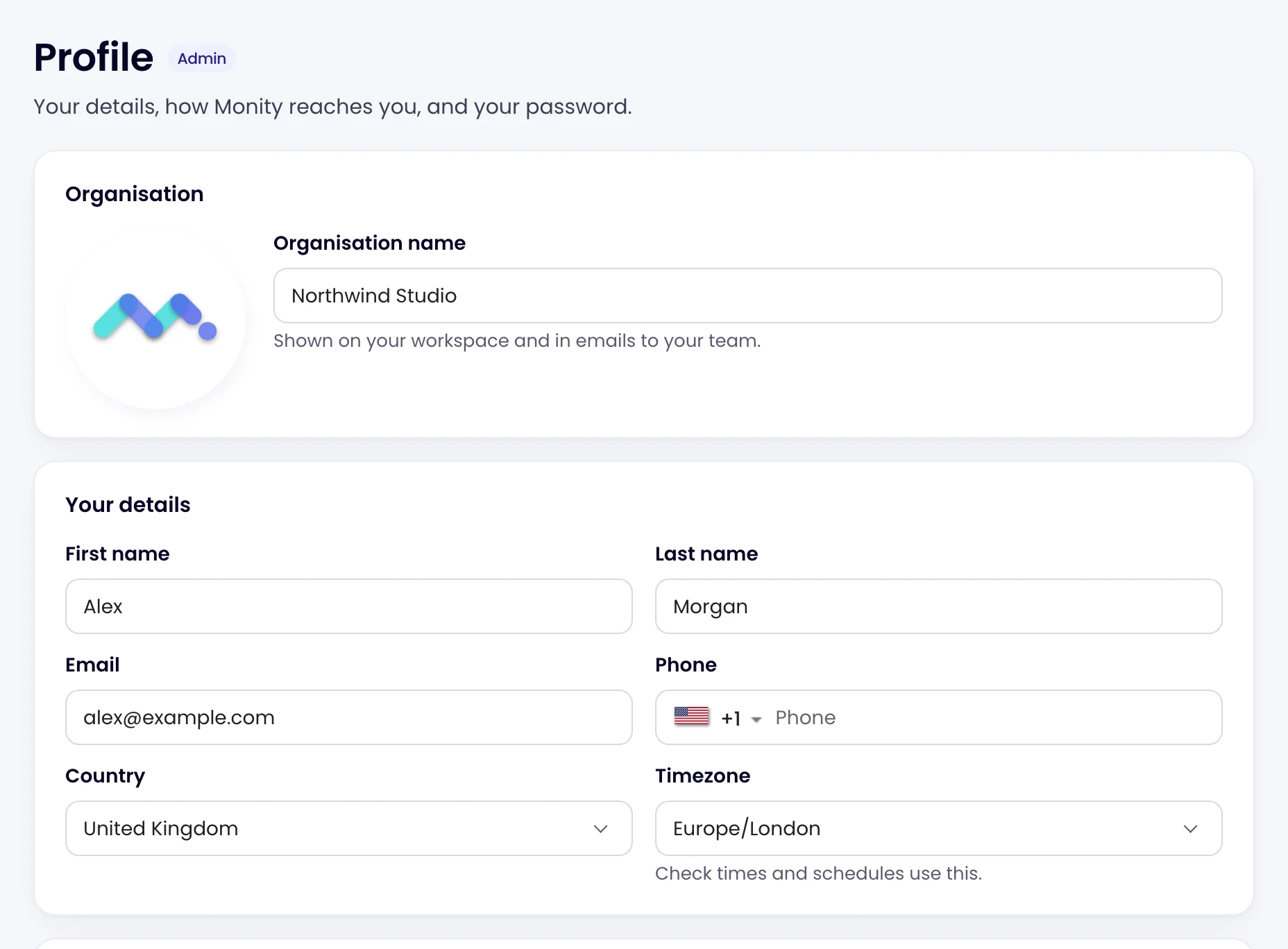1288x949 pixels.
Task: Click the "Organisation name" field label
Action: click(369, 243)
